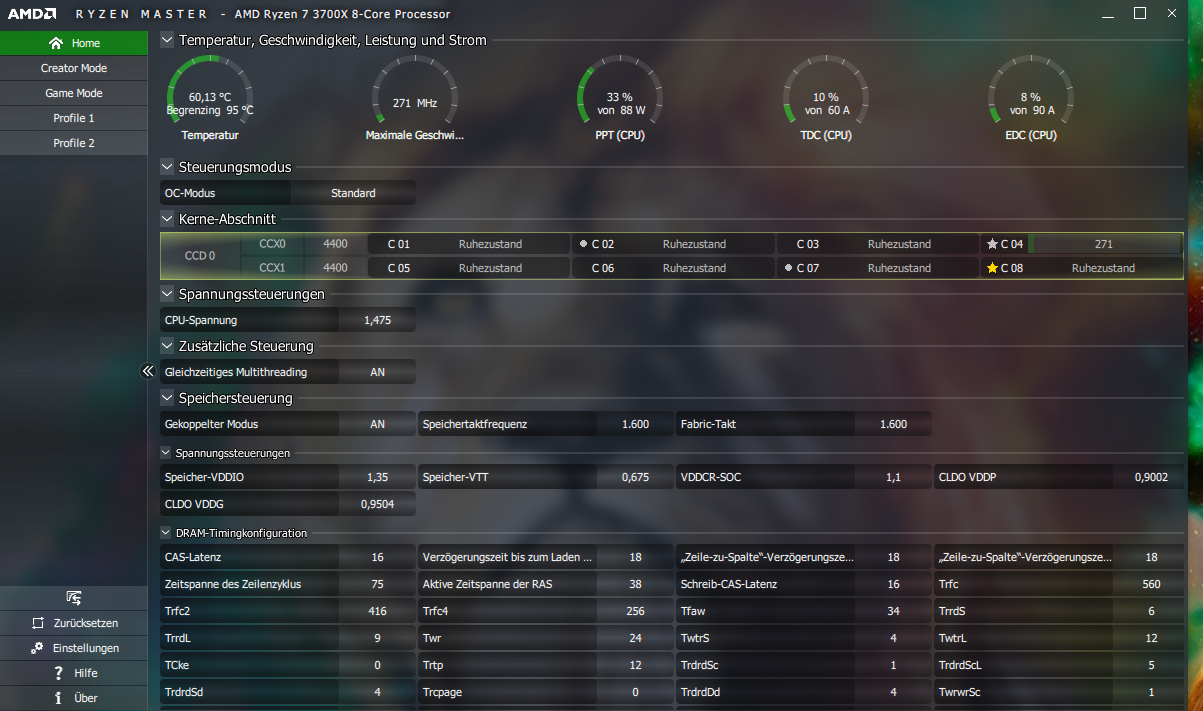Open the Home tab in sidebar
Image resolution: width=1203 pixels, height=711 pixels.
74,43
